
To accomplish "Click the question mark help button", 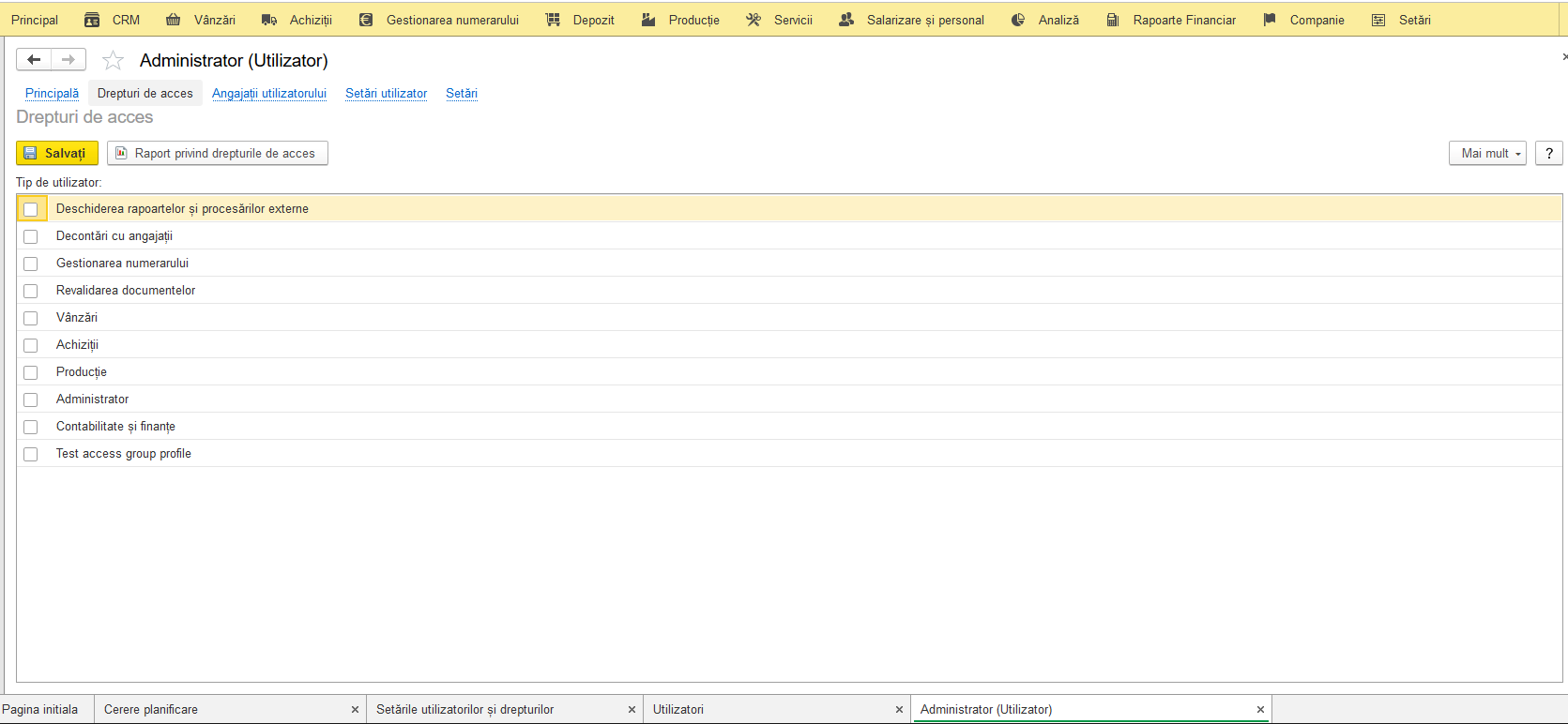I will pyautogui.click(x=1549, y=153).
